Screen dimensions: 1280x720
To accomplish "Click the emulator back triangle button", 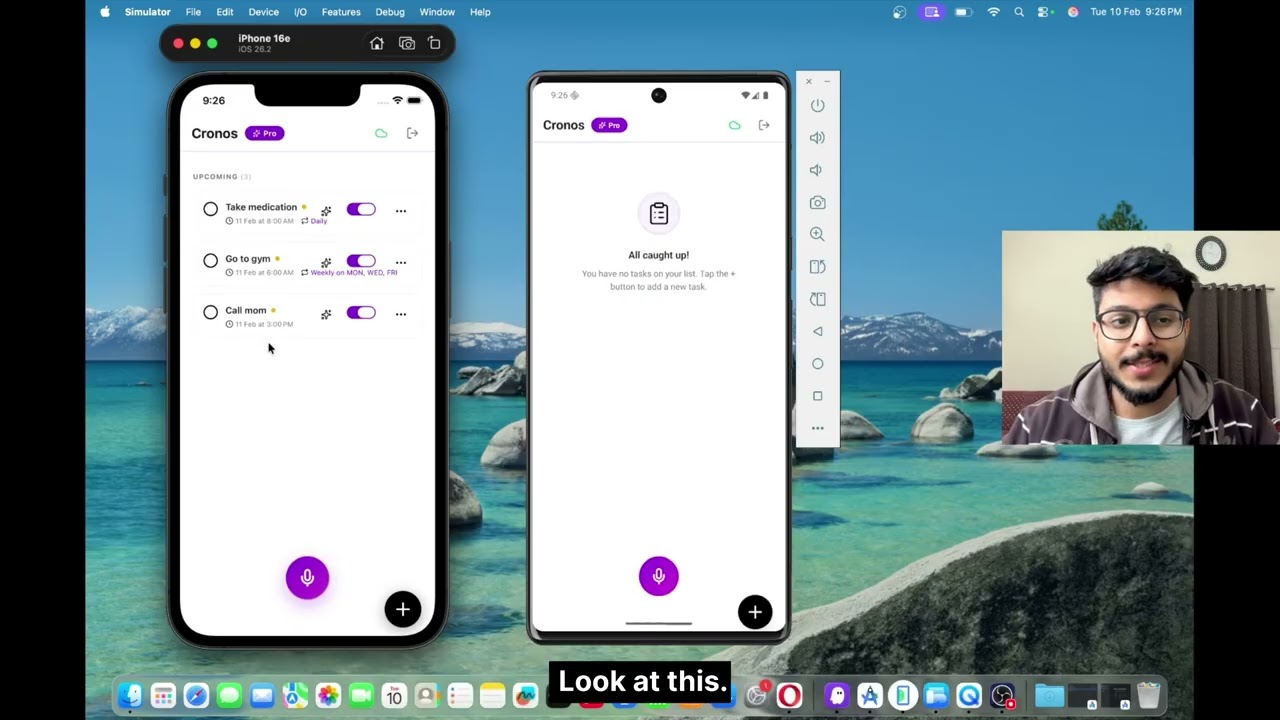I will click(x=817, y=332).
